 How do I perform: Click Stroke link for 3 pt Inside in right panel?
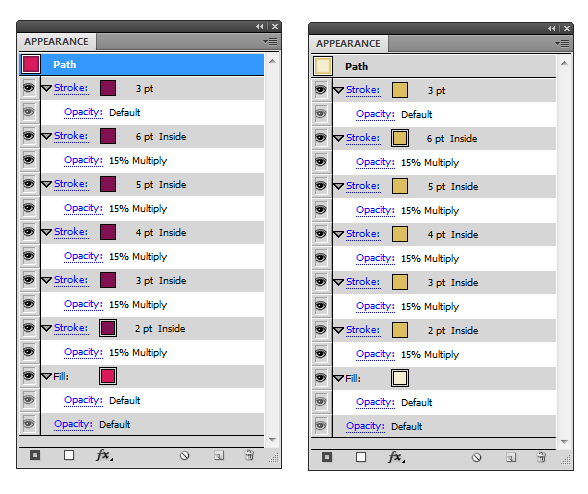363,282
